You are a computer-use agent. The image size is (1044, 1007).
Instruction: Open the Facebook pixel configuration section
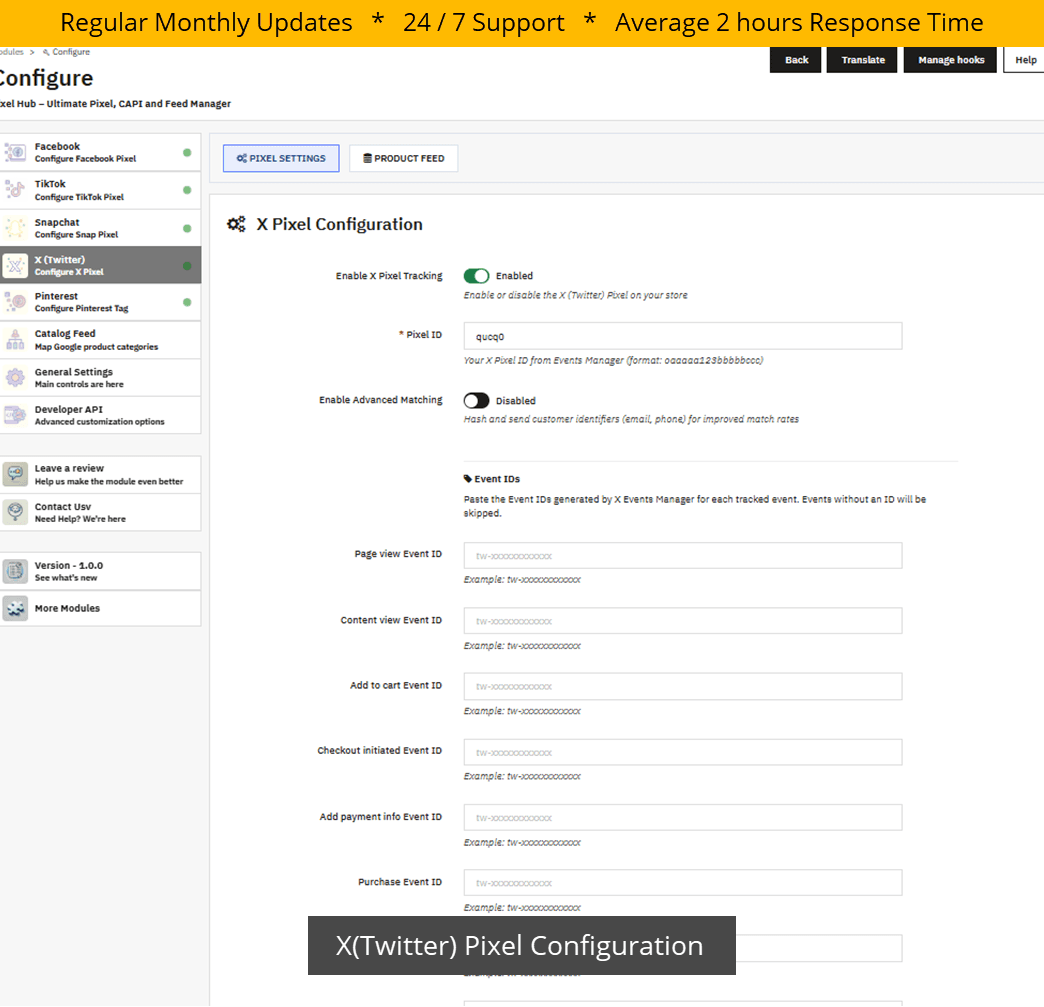click(x=101, y=153)
